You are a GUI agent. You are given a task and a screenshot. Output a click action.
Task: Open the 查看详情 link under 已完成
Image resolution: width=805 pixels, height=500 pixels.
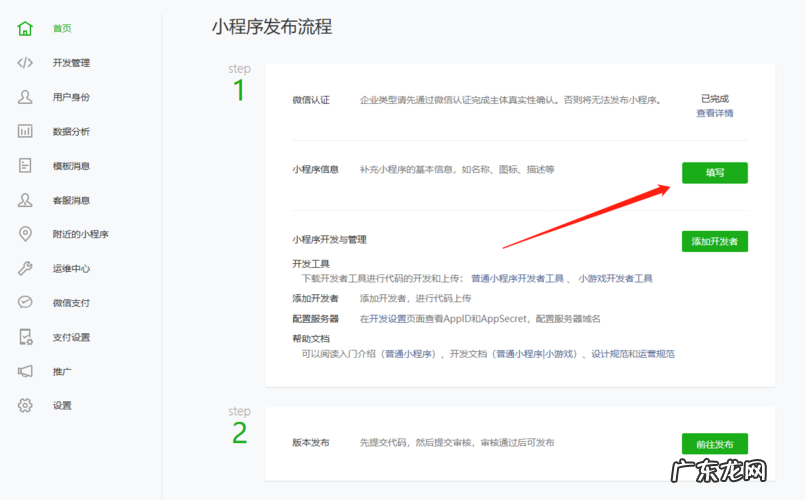pyautogui.click(x=714, y=114)
